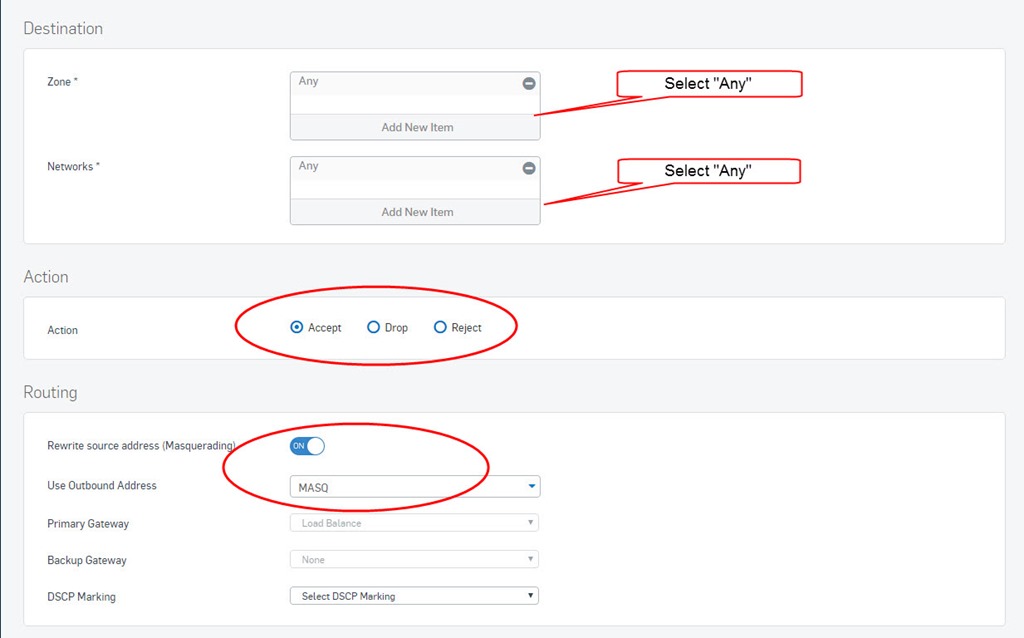Click the "Networks *" field label

tap(74, 167)
